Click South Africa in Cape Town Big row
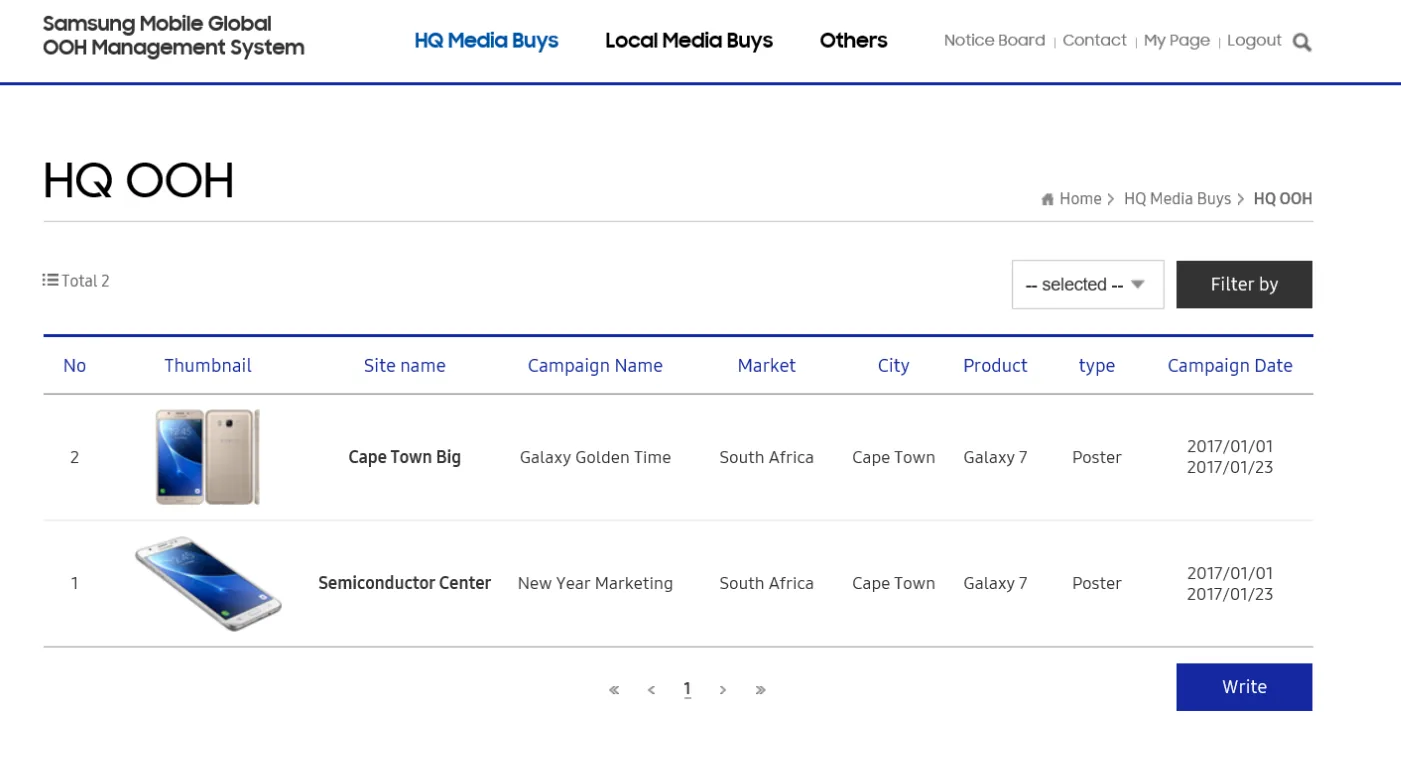Screen dimensions: 1401x757 tap(766, 457)
